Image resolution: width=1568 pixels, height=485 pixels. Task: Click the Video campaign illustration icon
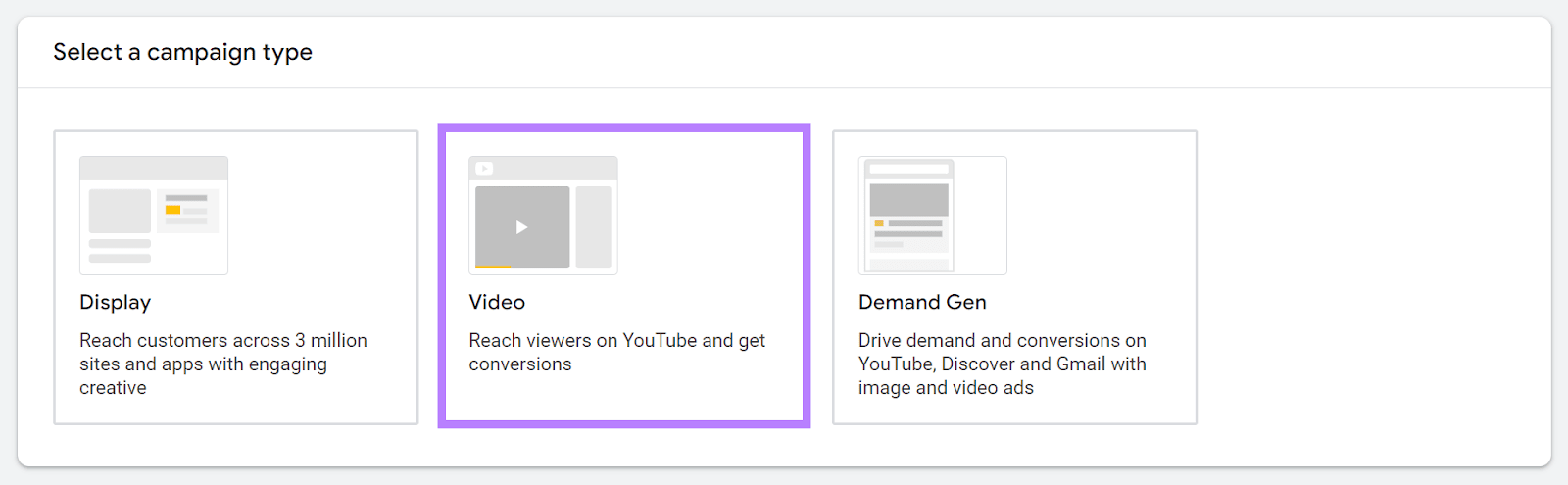(x=543, y=216)
